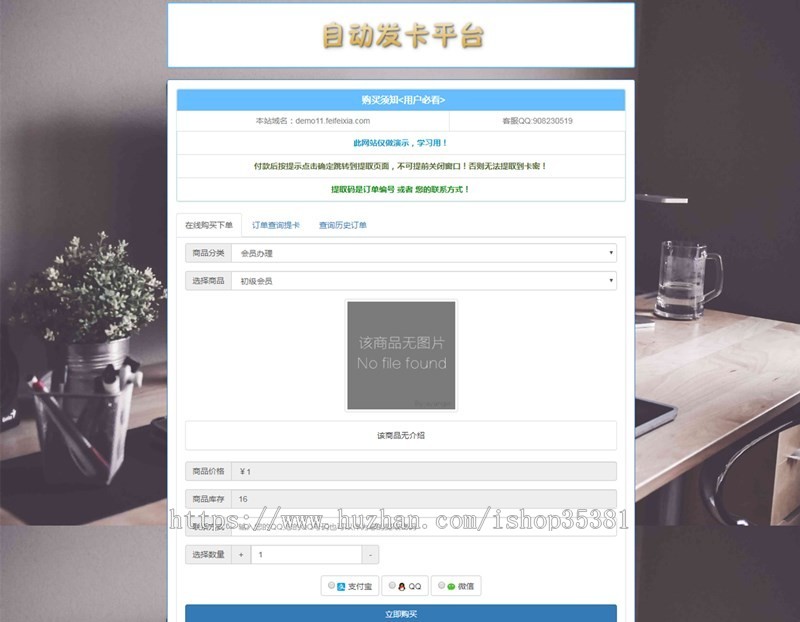Click the quantity input field showing 1
This screenshot has height=622, width=800.
[x=306, y=555]
